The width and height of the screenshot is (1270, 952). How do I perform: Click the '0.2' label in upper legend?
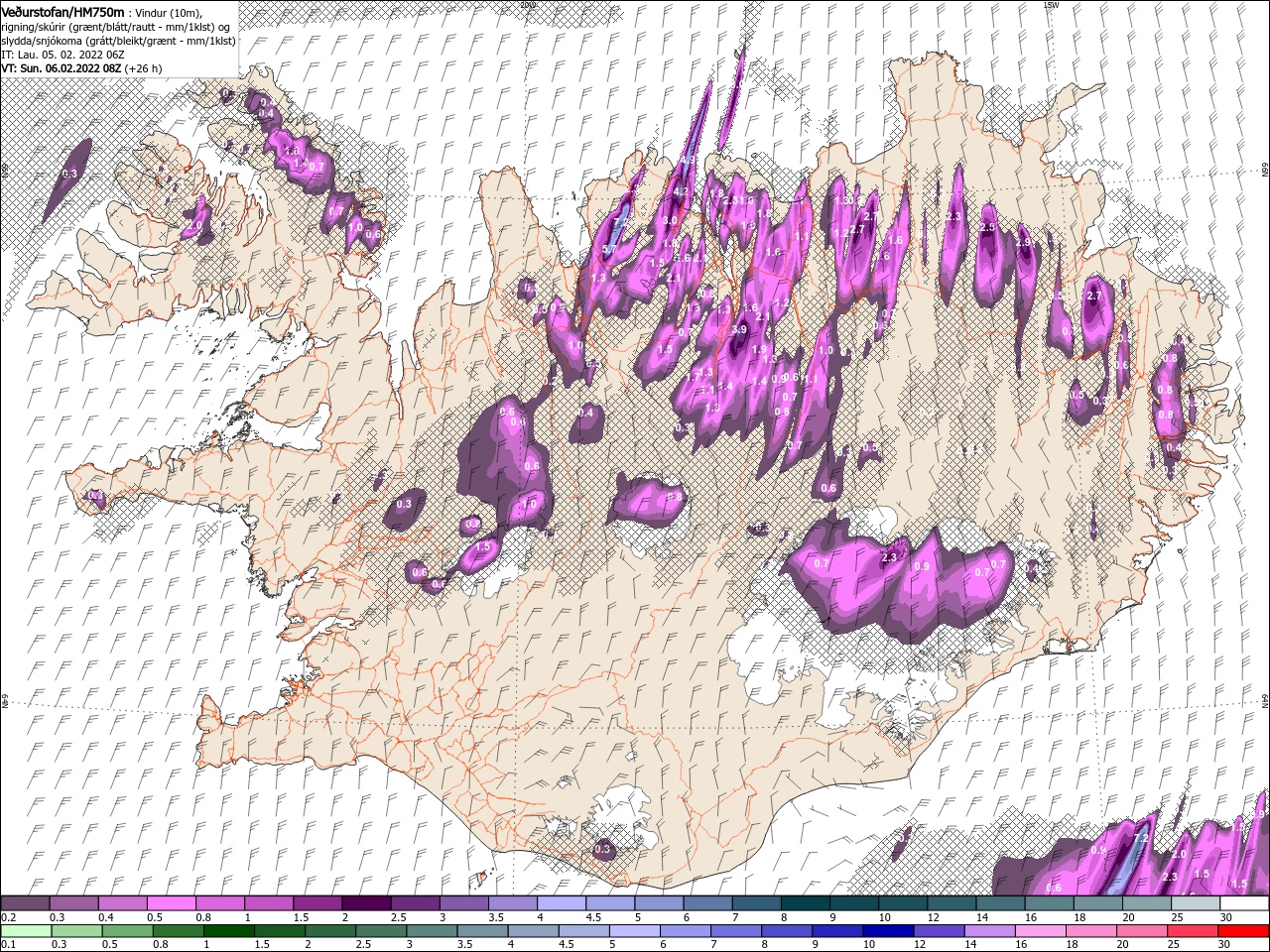click(x=8, y=917)
